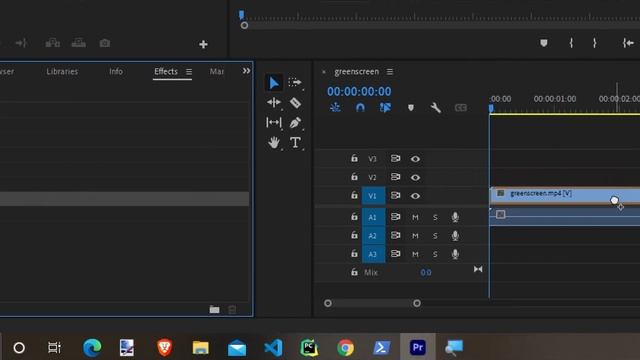Toggle Snap in Timeline magnet
Image resolution: width=640 pixels, height=360 pixels.
click(360, 107)
